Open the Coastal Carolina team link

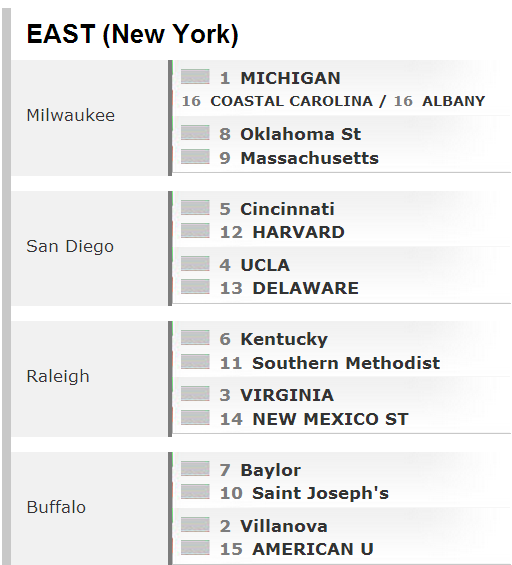click(291, 101)
